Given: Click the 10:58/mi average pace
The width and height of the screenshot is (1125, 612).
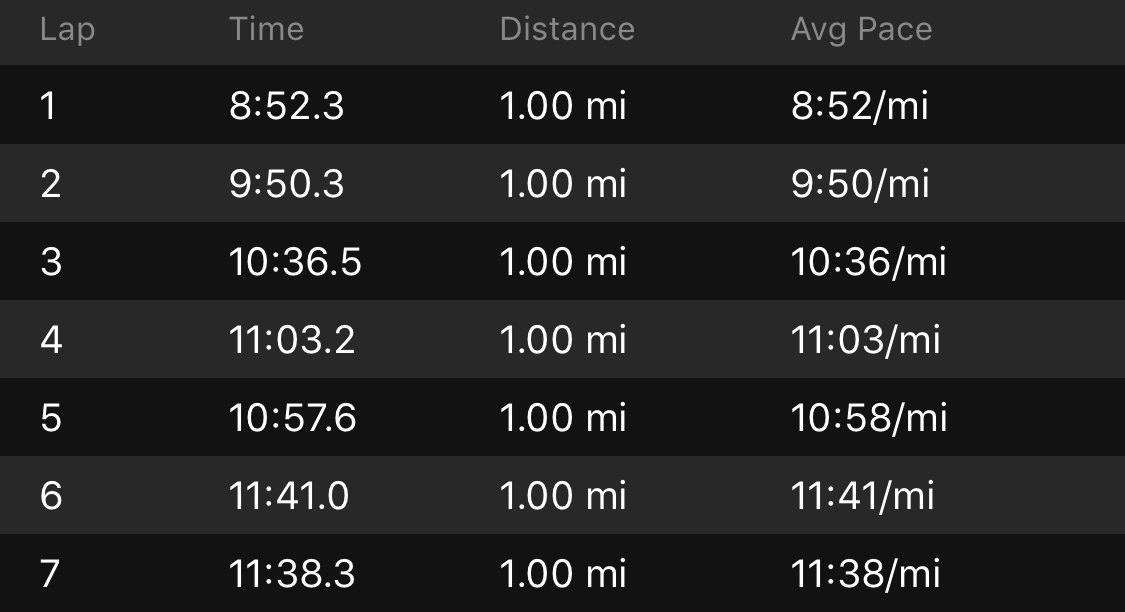Looking at the screenshot, I should 868,418.
